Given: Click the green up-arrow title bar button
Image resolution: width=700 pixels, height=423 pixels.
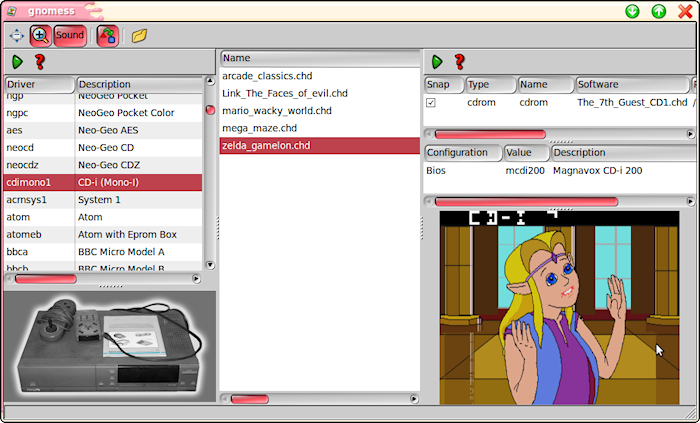Looking at the screenshot, I should pos(658,11).
